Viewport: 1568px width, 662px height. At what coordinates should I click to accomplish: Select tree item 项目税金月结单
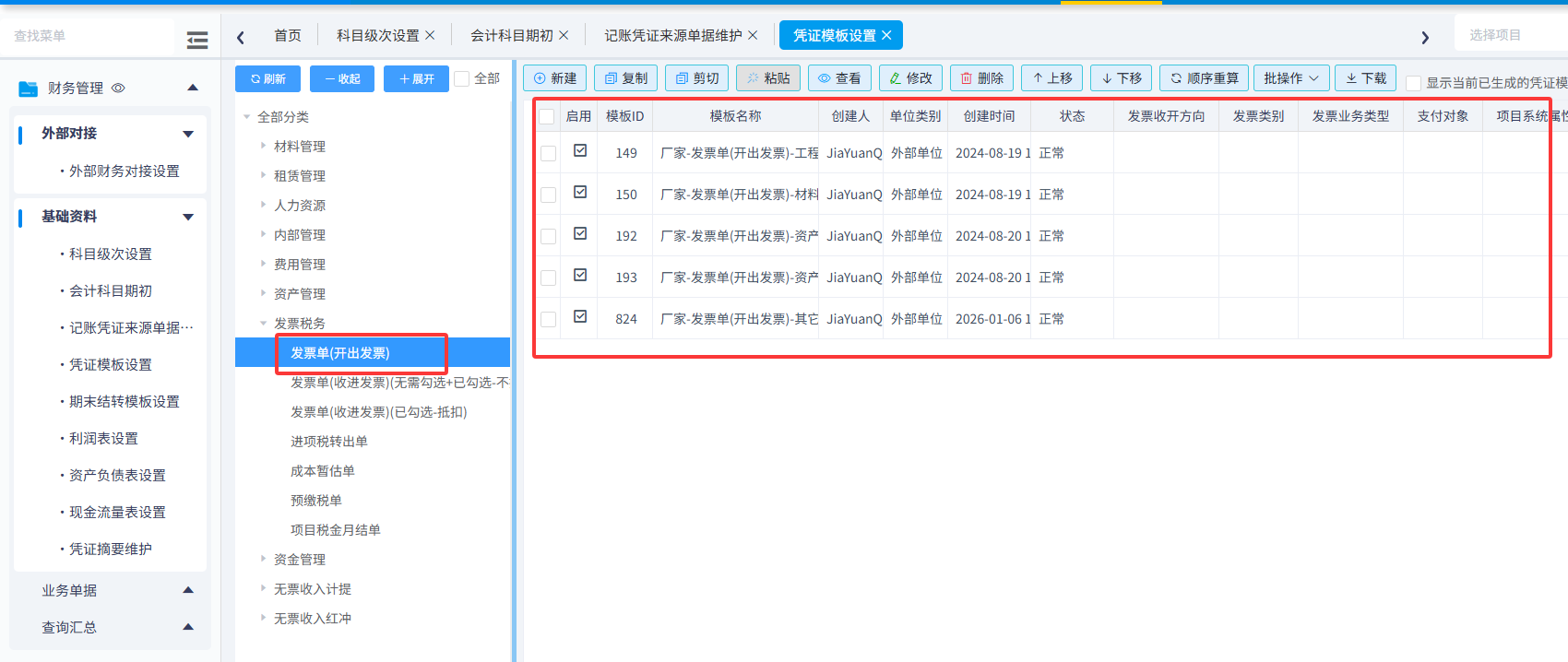pyautogui.click(x=335, y=529)
